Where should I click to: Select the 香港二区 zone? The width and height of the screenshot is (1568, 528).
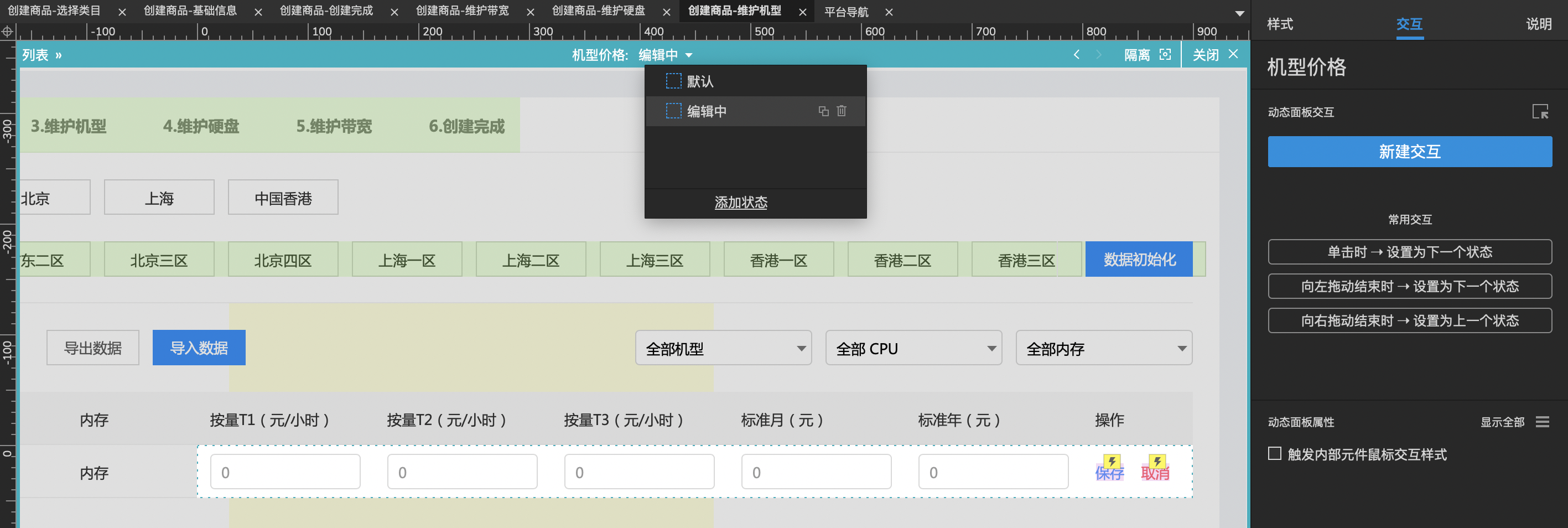903,260
